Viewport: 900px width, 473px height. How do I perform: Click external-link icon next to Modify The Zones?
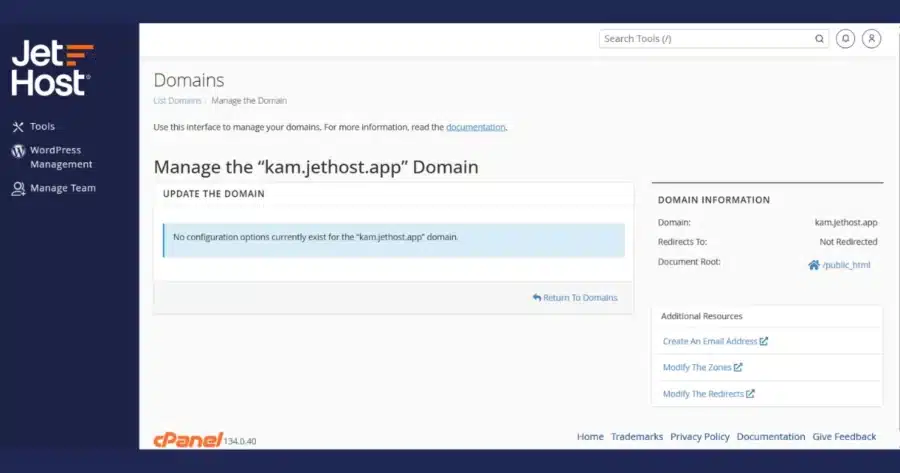tap(738, 367)
